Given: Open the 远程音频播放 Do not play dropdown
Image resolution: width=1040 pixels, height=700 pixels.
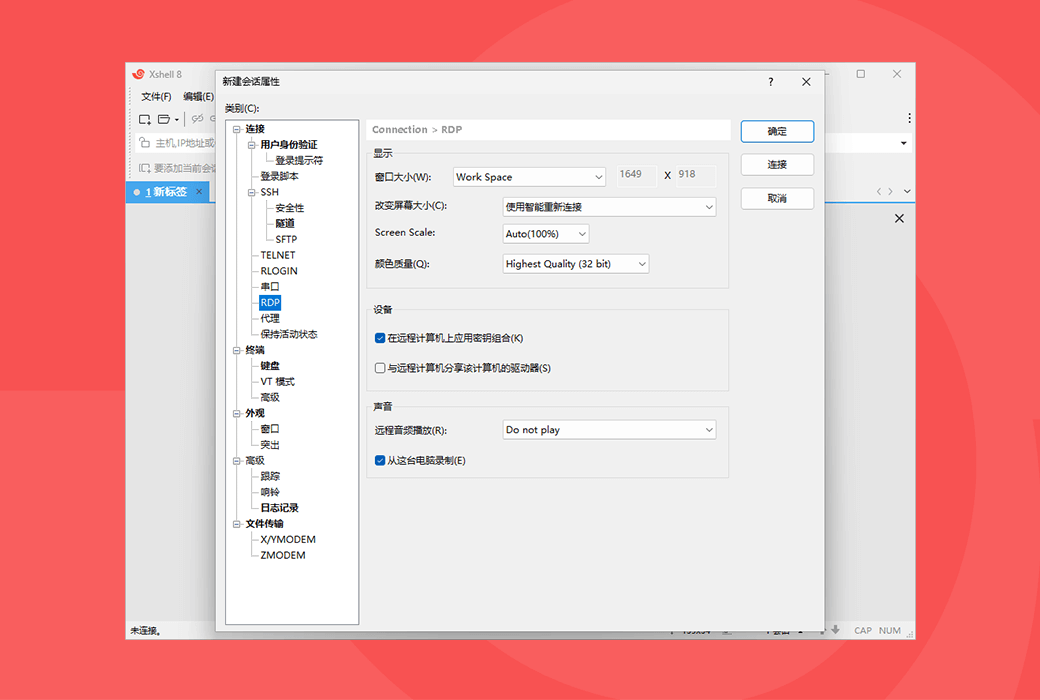Looking at the screenshot, I should (609, 430).
